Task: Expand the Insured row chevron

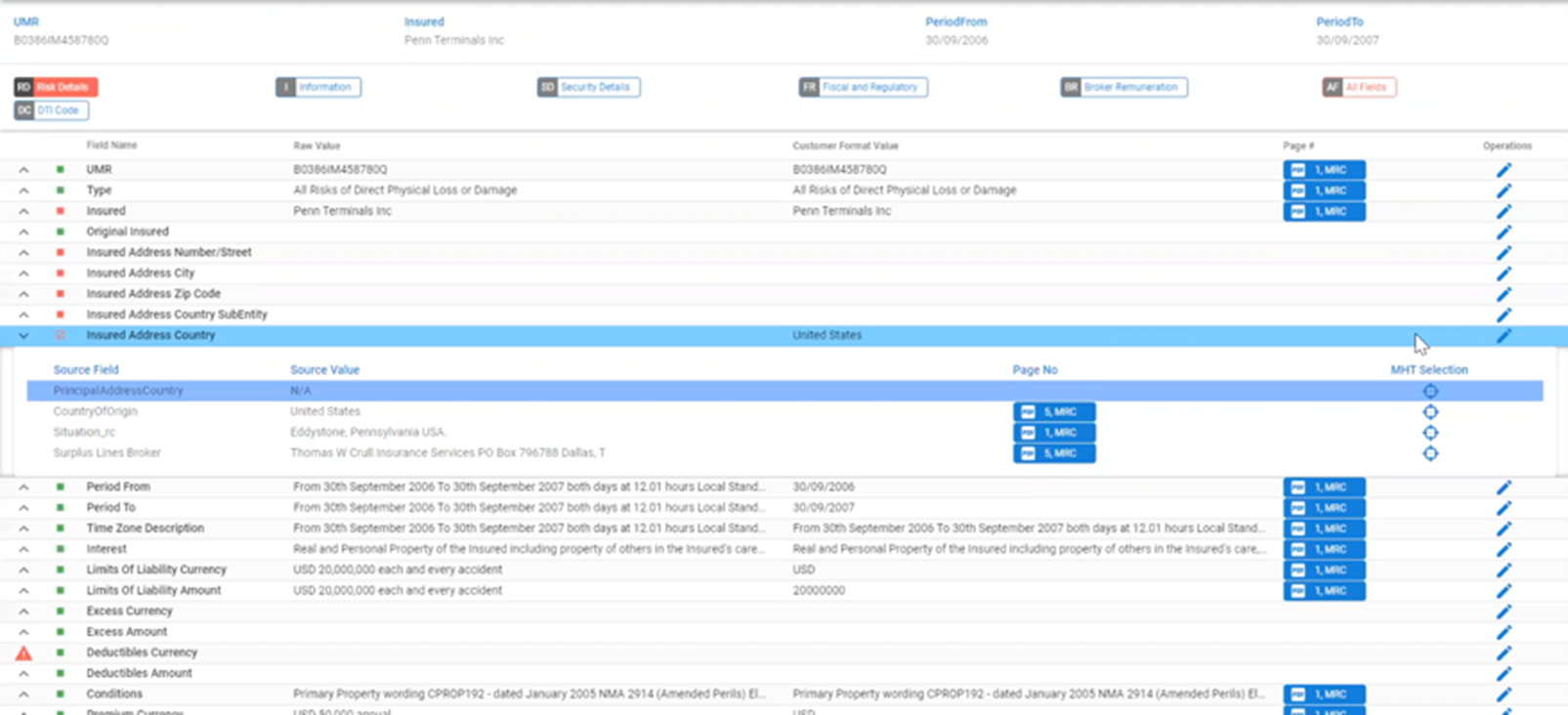Action: pyautogui.click(x=23, y=211)
